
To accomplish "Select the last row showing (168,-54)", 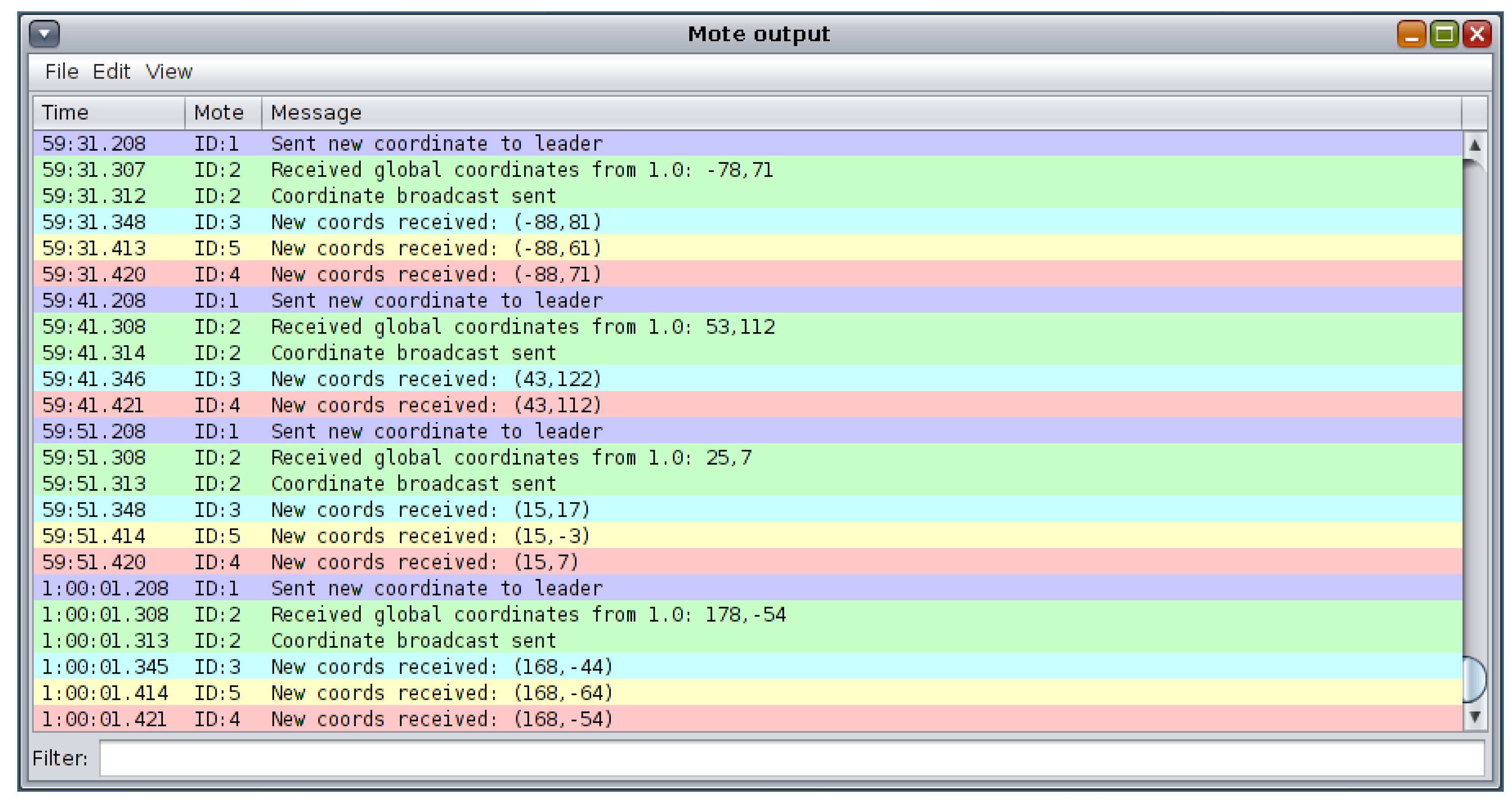I will coord(442,720).
